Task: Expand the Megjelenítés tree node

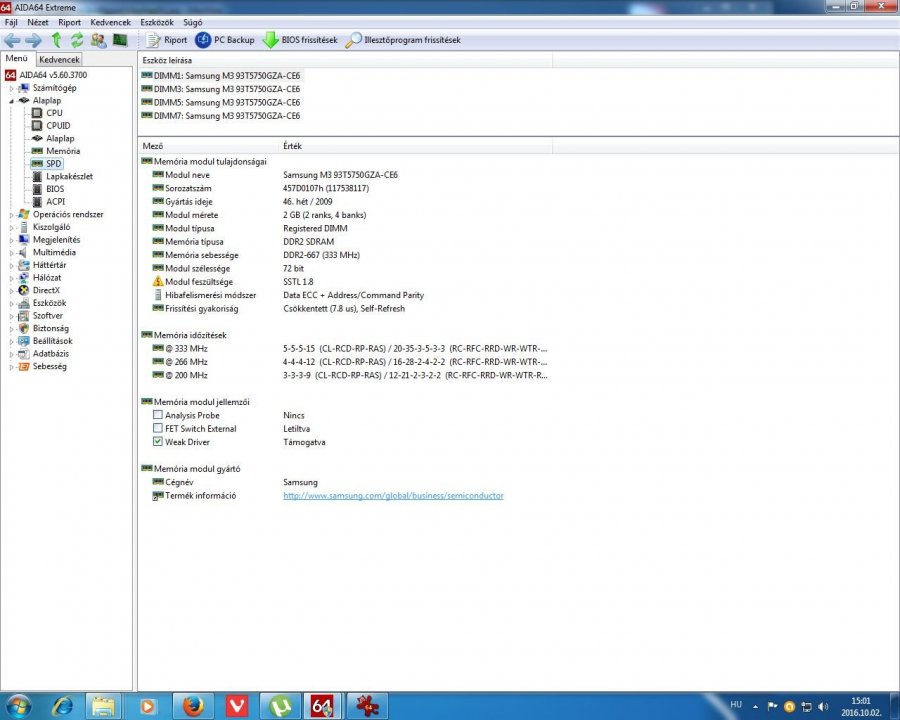Action: click(11, 240)
